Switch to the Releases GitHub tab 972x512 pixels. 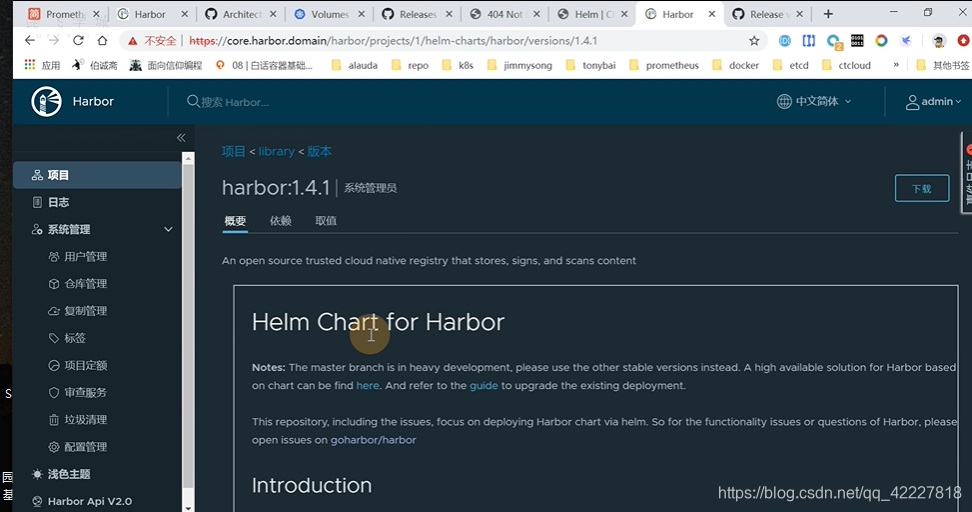pos(417,14)
